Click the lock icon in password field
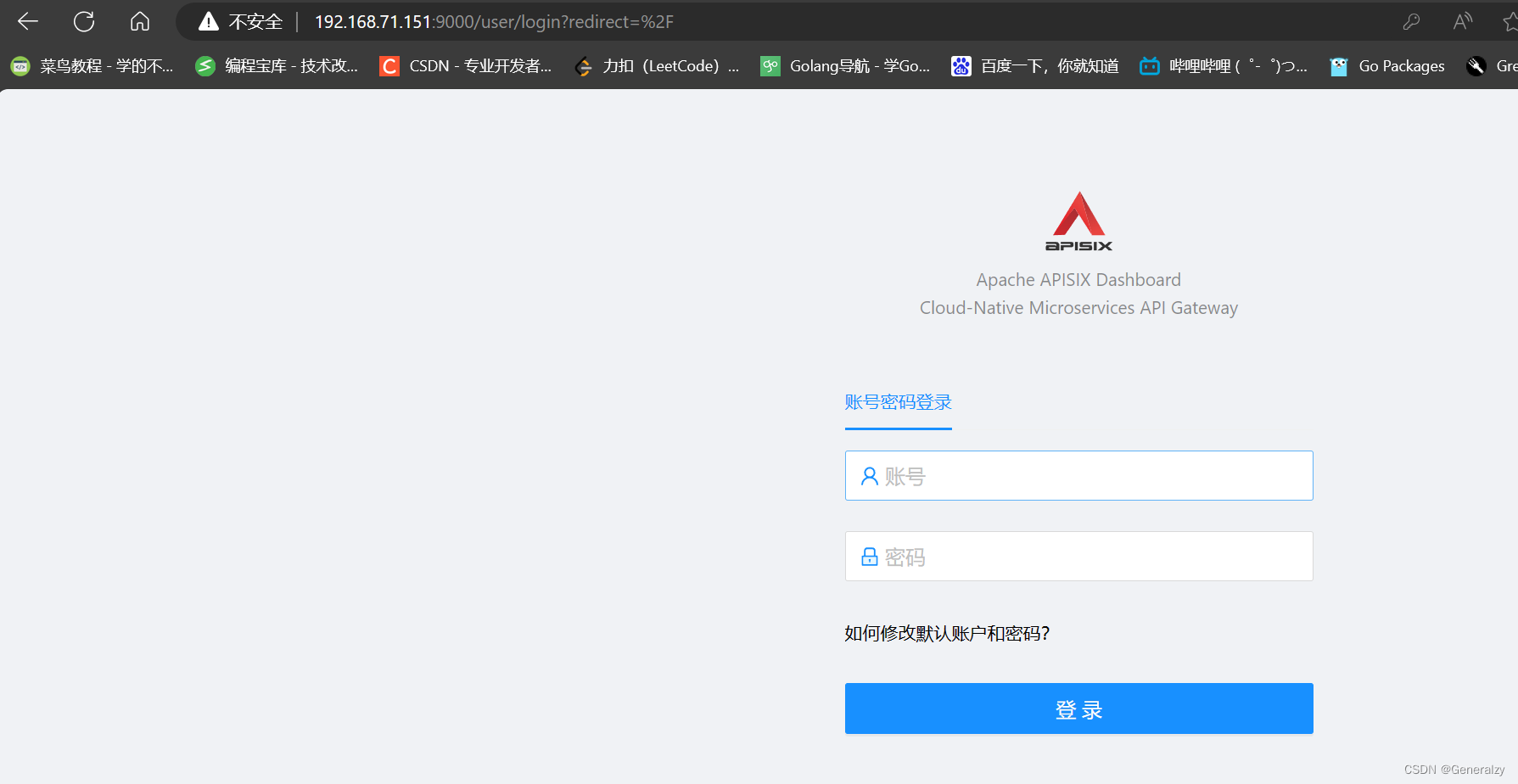Screen dimensions: 1518x784 click(870, 557)
